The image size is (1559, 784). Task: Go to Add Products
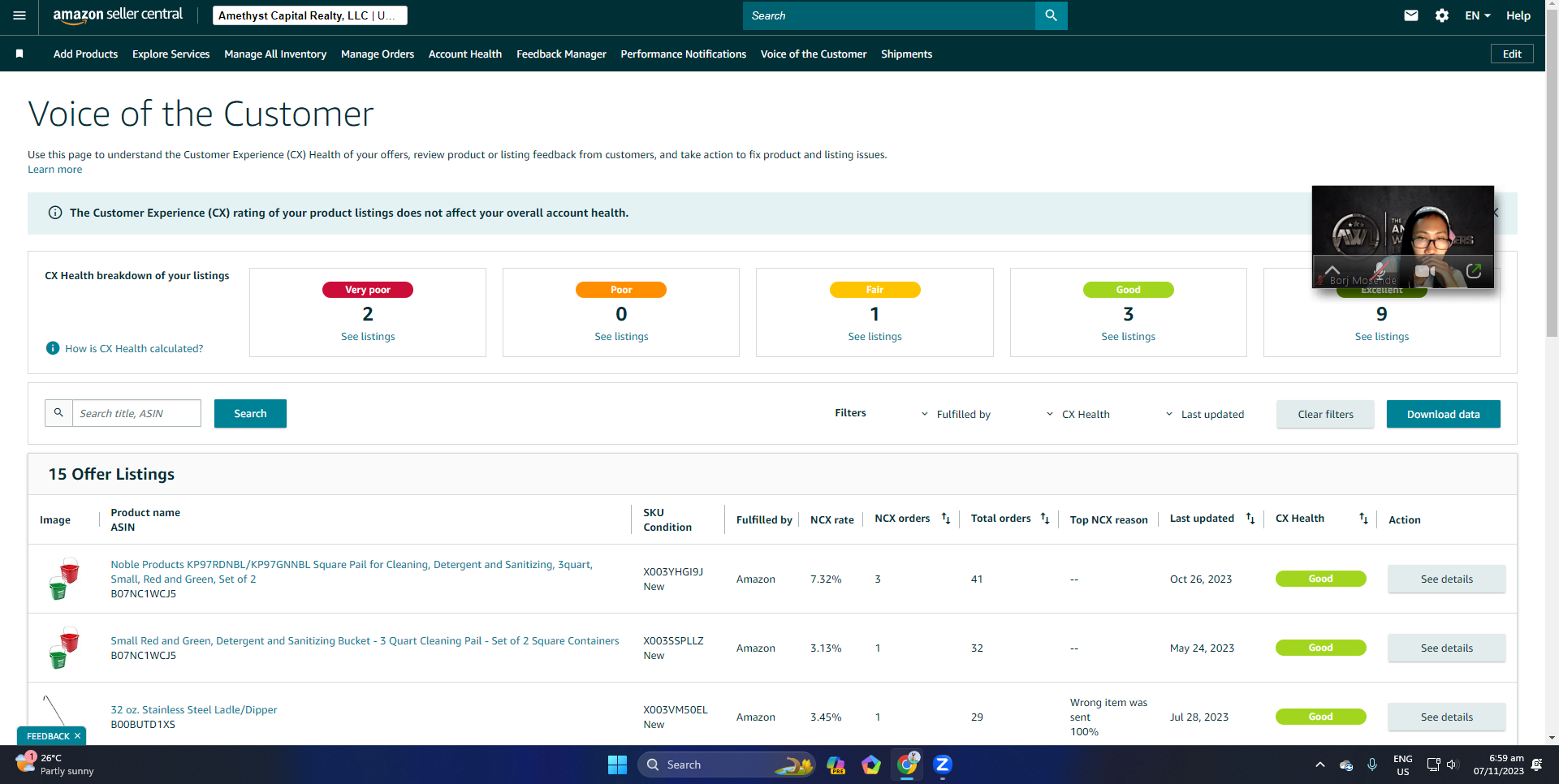(85, 54)
